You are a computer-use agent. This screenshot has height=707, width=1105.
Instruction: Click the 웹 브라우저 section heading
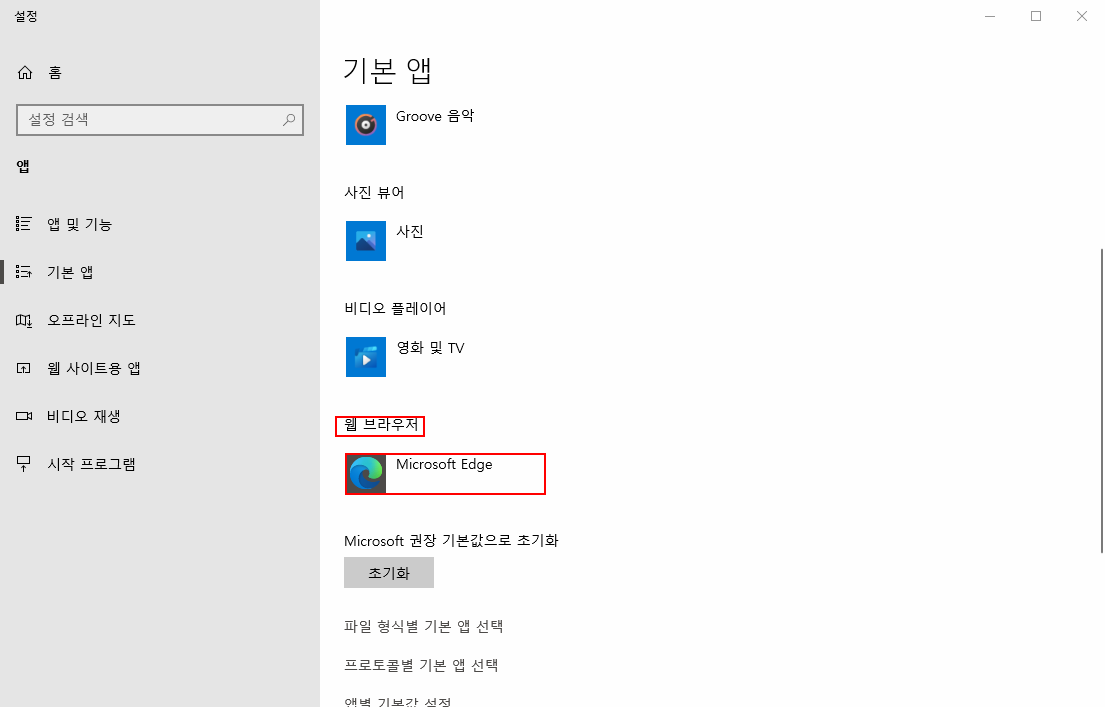(381, 424)
